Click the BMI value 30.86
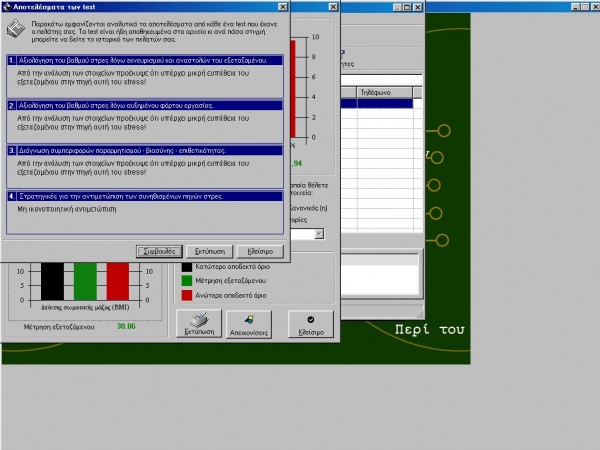600x450 pixels. [126, 326]
